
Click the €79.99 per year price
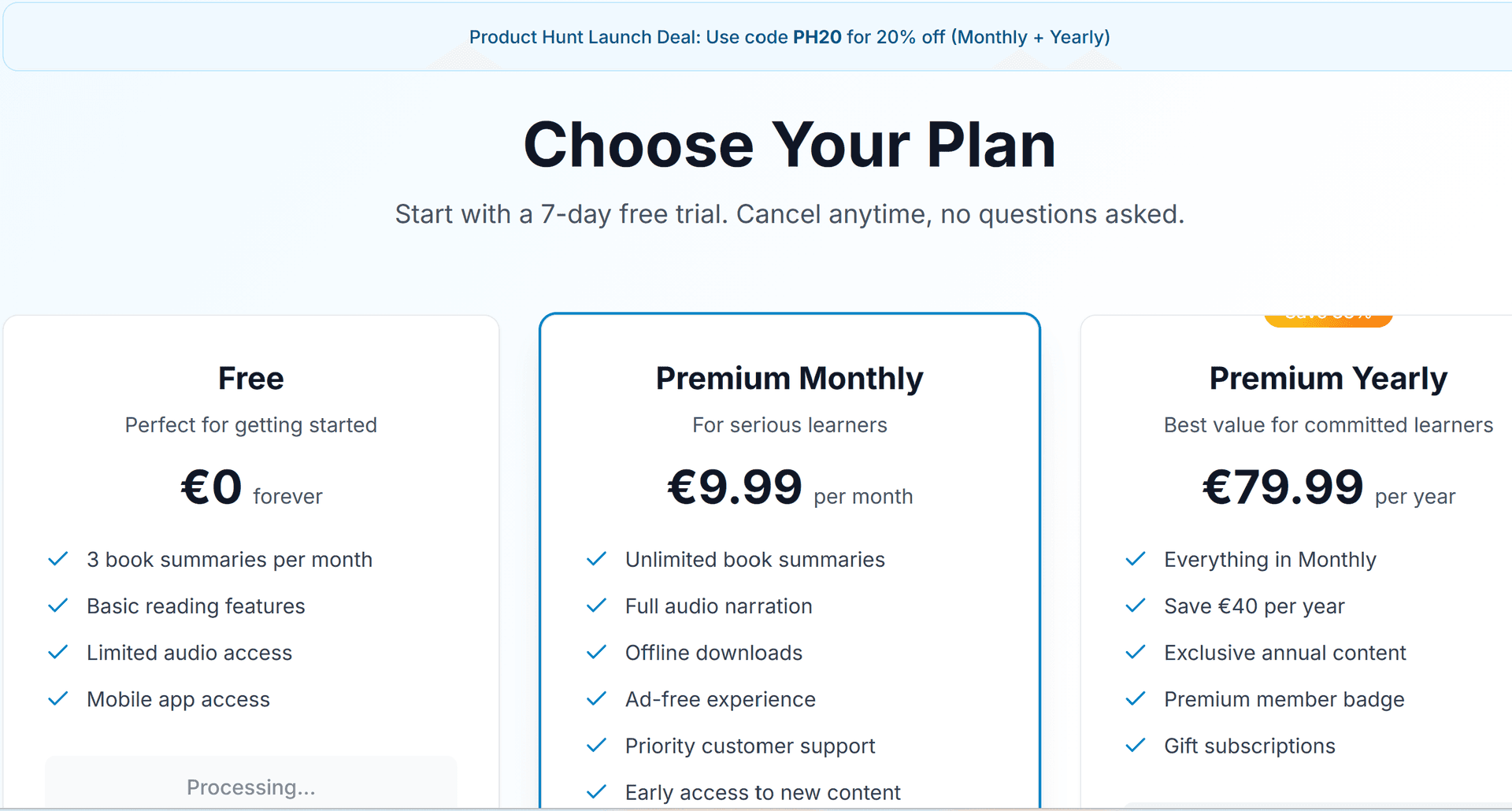1328,487
